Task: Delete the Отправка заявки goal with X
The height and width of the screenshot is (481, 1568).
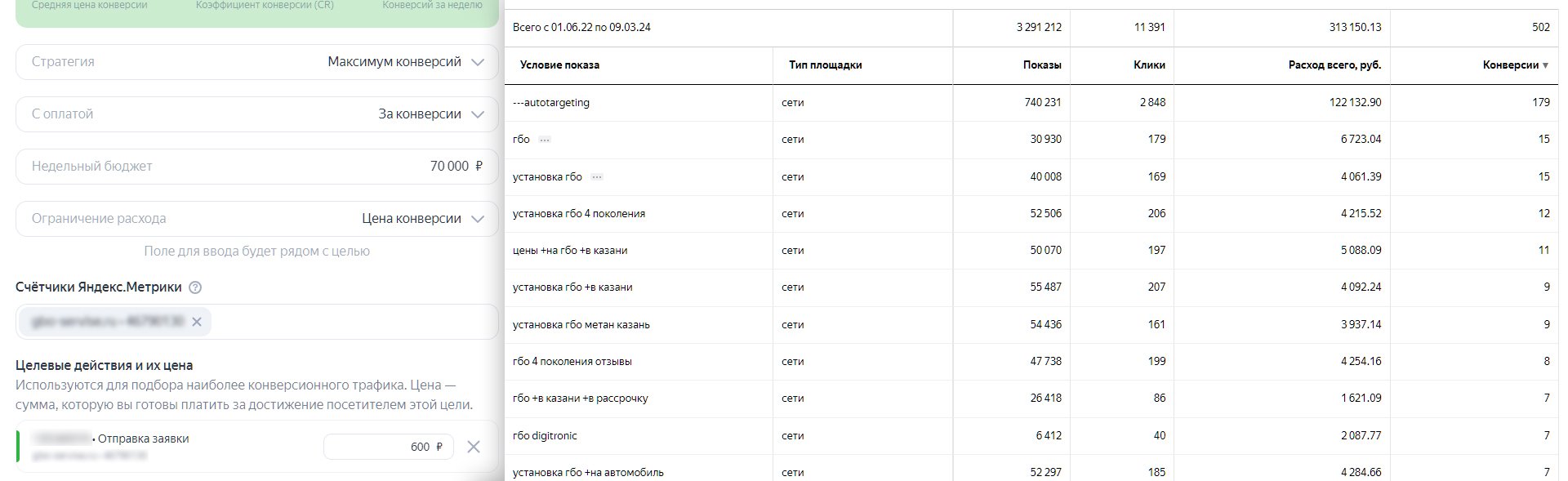Action: (473, 447)
